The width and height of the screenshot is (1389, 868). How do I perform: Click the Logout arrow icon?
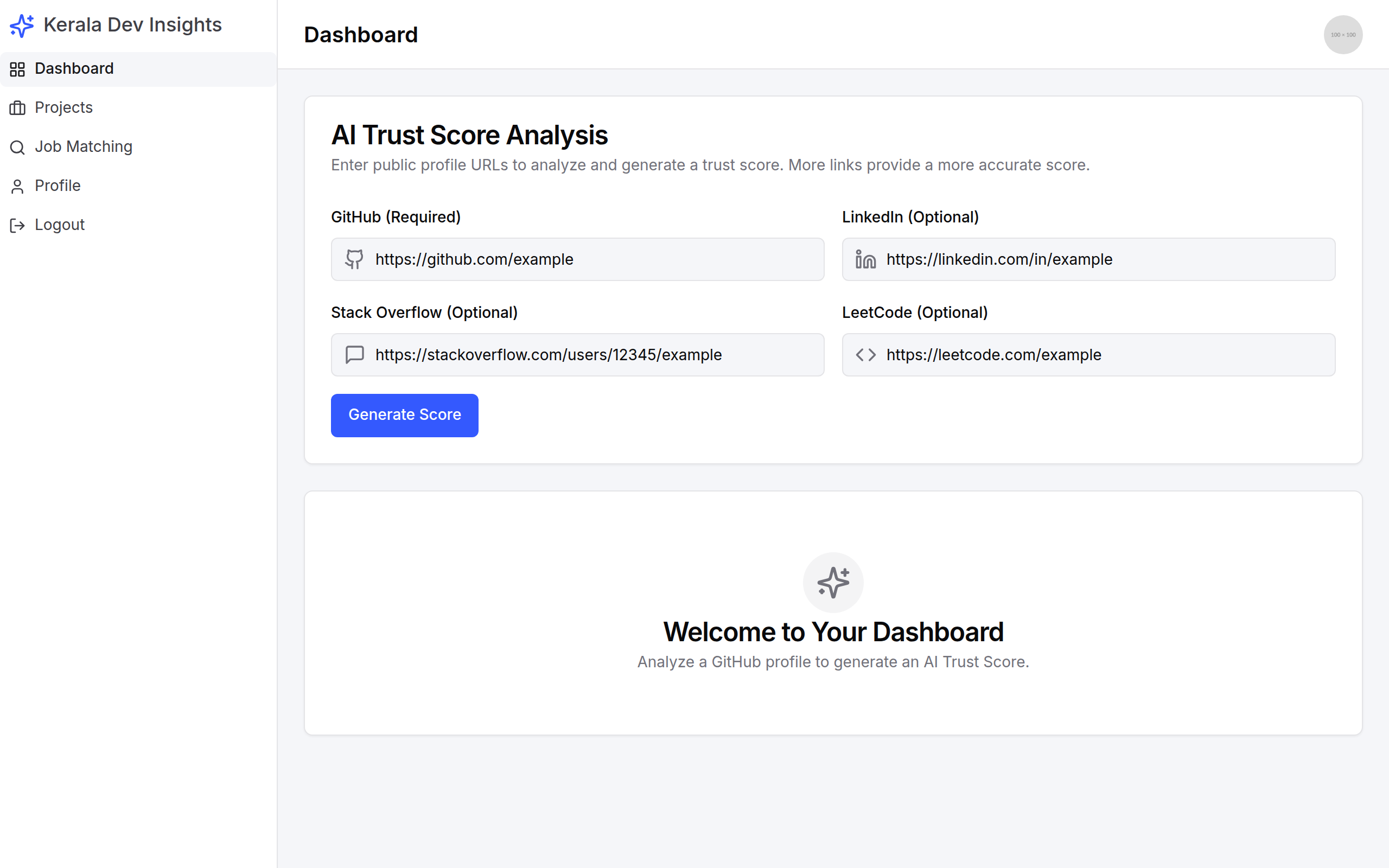(x=17, y=226)
